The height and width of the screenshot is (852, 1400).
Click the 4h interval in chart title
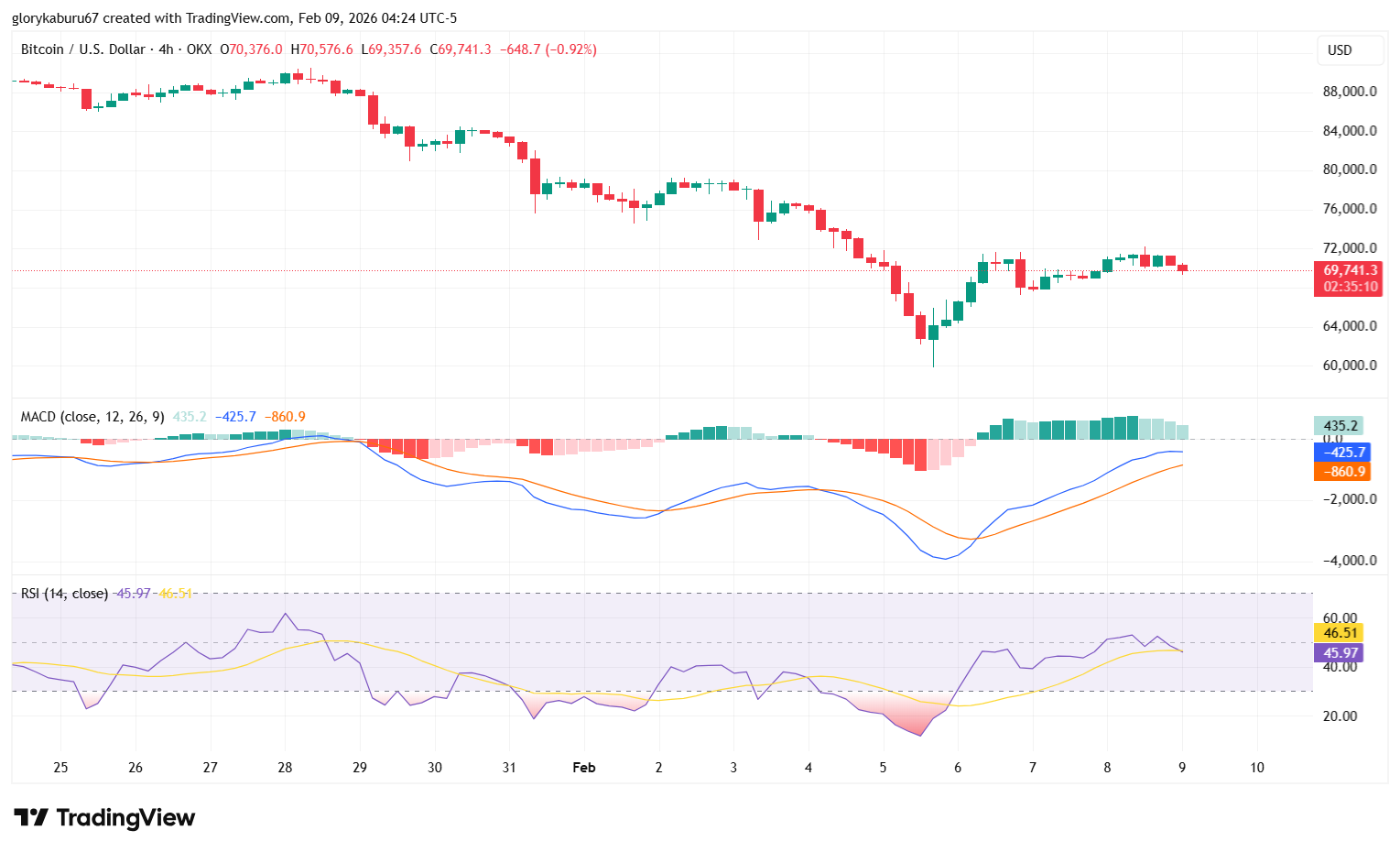[x=166, y=49]
